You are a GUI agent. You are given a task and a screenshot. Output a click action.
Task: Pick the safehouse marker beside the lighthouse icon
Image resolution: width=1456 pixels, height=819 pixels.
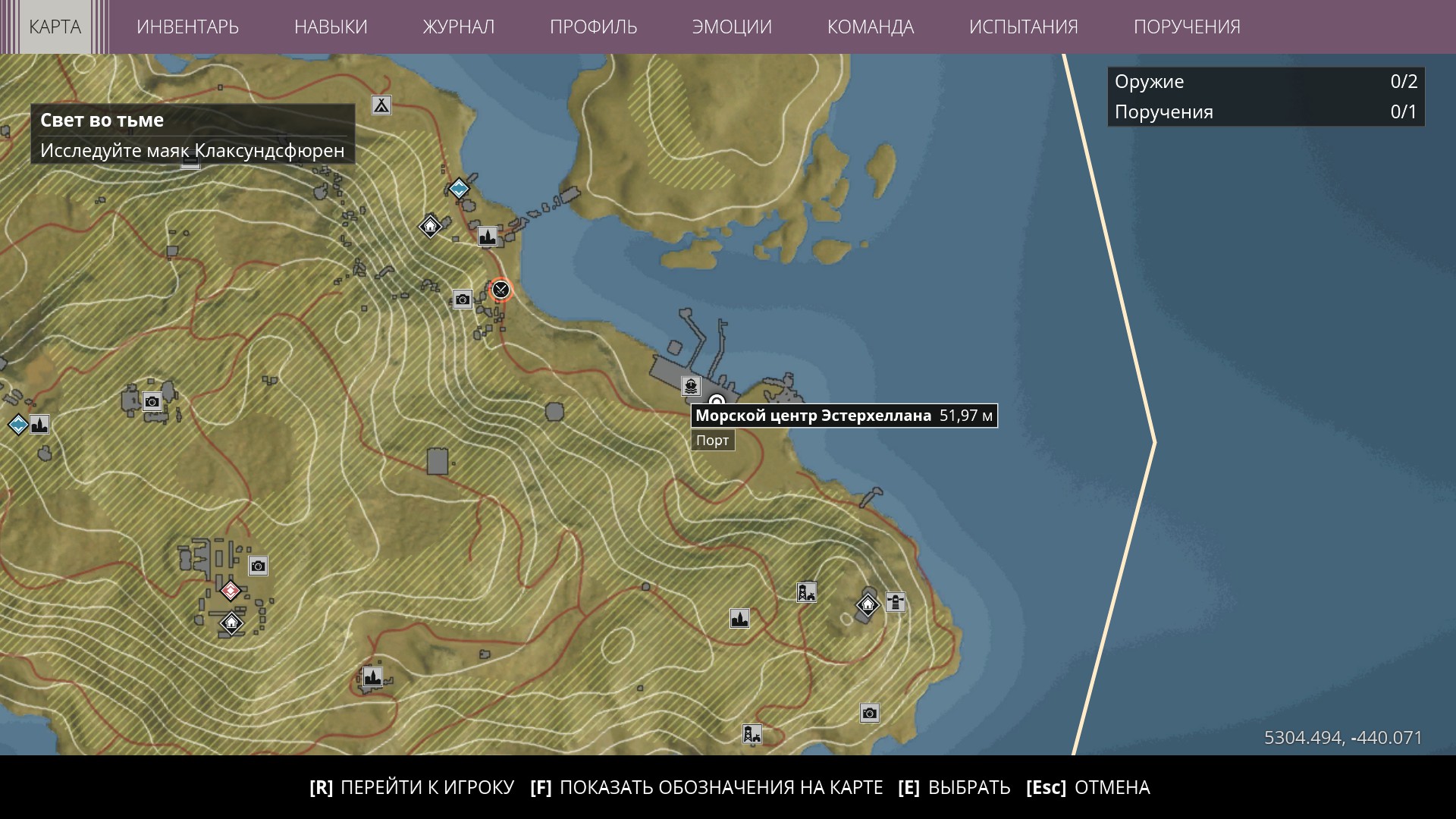point(868,604)
